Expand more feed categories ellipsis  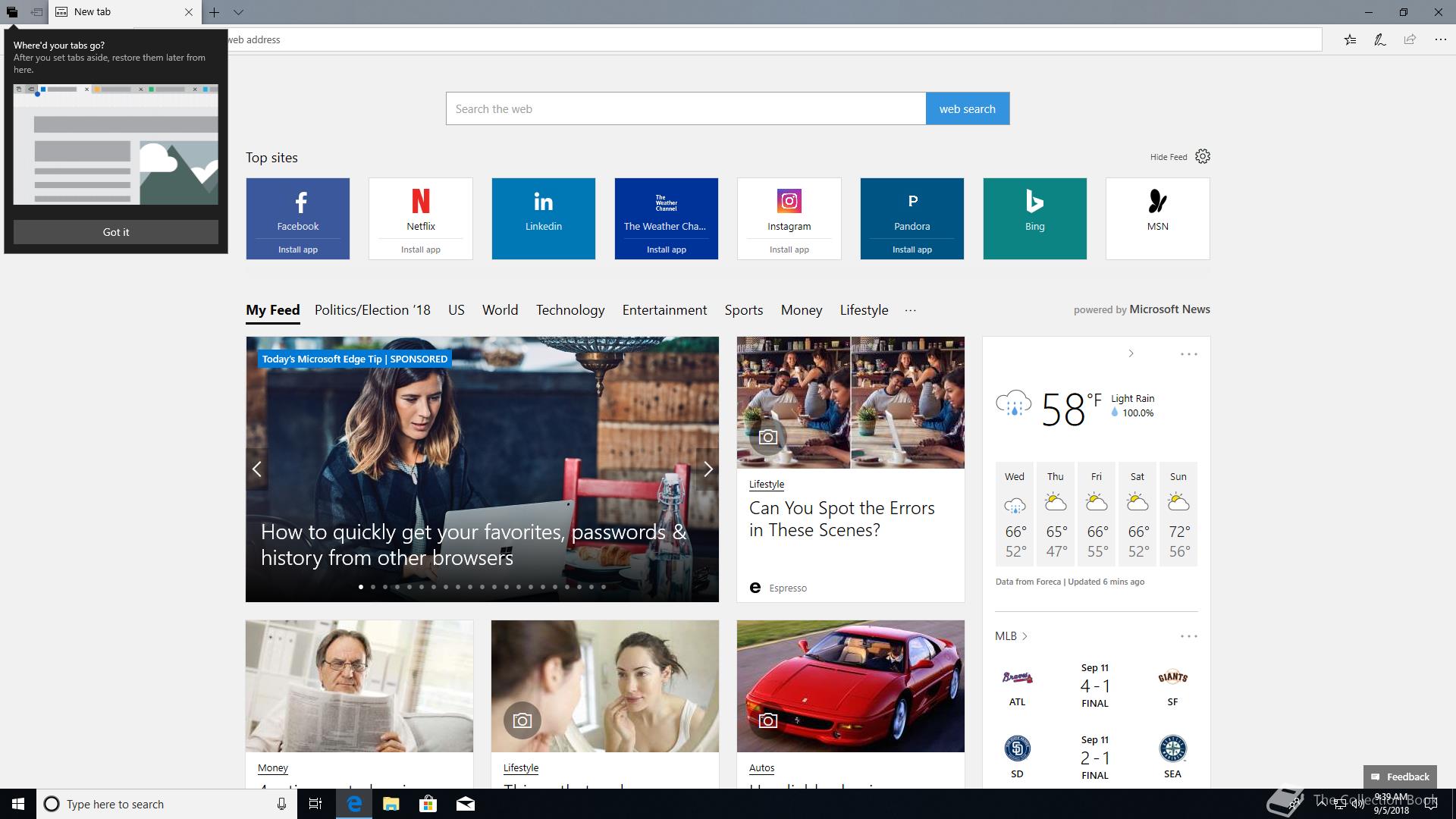tap(911, 310)
